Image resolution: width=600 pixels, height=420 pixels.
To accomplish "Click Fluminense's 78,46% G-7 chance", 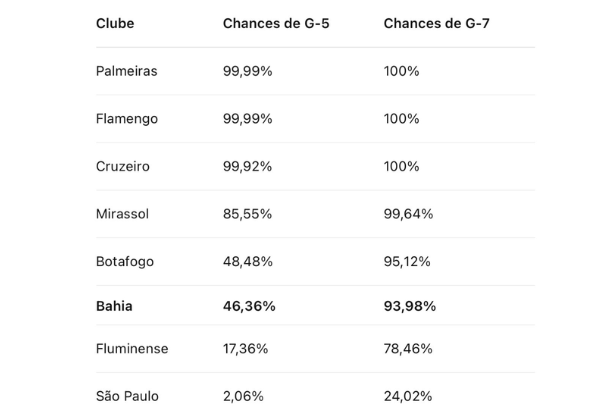I will click(x=408, y=349).
